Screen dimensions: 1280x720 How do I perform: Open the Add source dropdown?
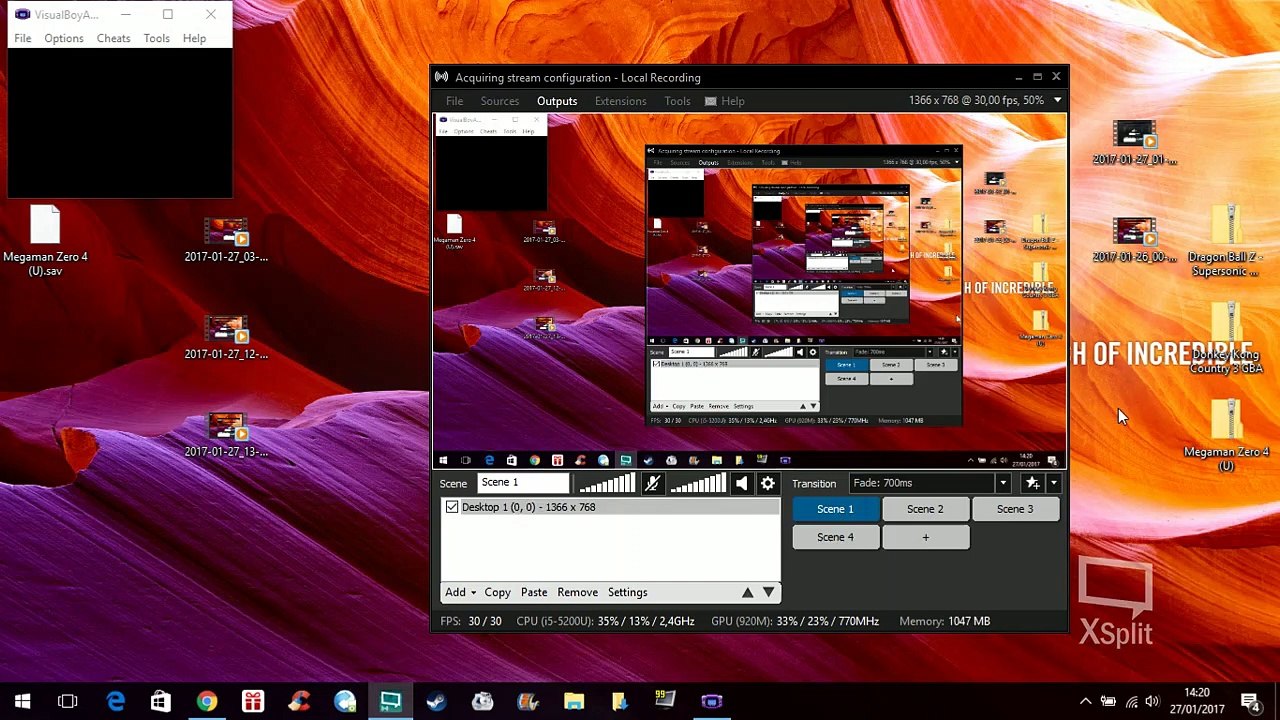460,592
